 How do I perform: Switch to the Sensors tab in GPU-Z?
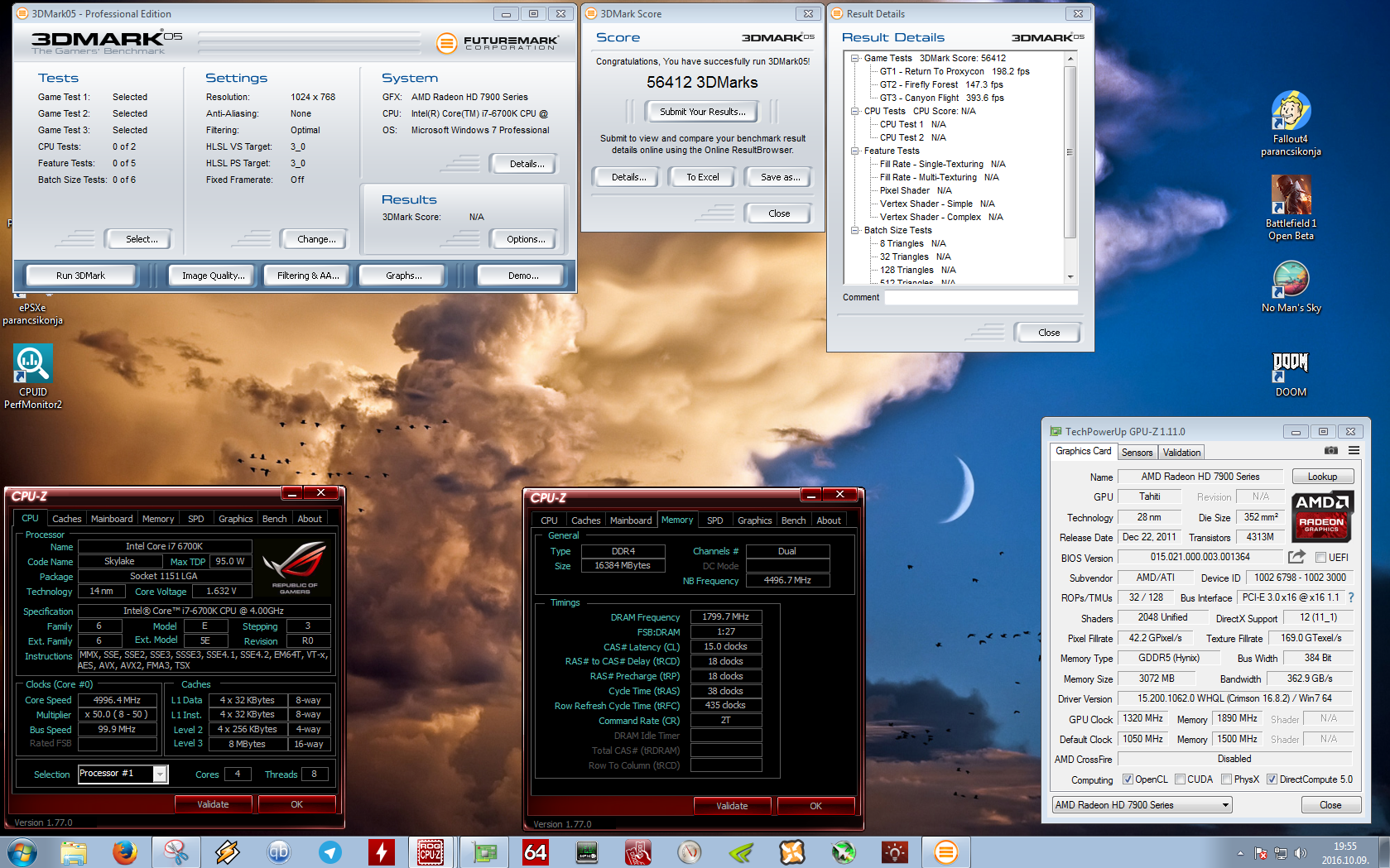click(1137, 453)
